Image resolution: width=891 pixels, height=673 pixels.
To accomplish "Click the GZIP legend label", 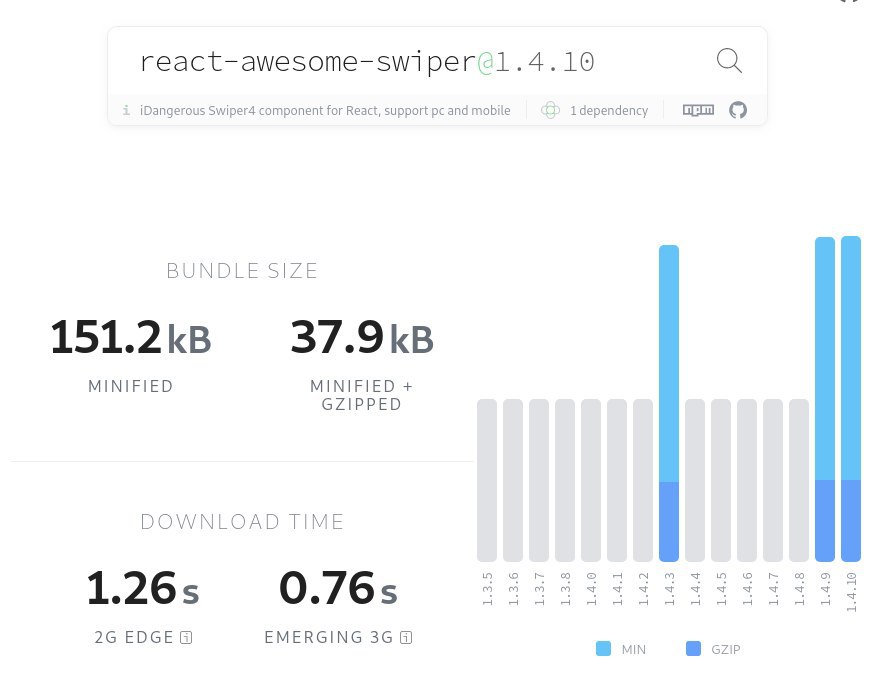I will (x=726, y=649).
